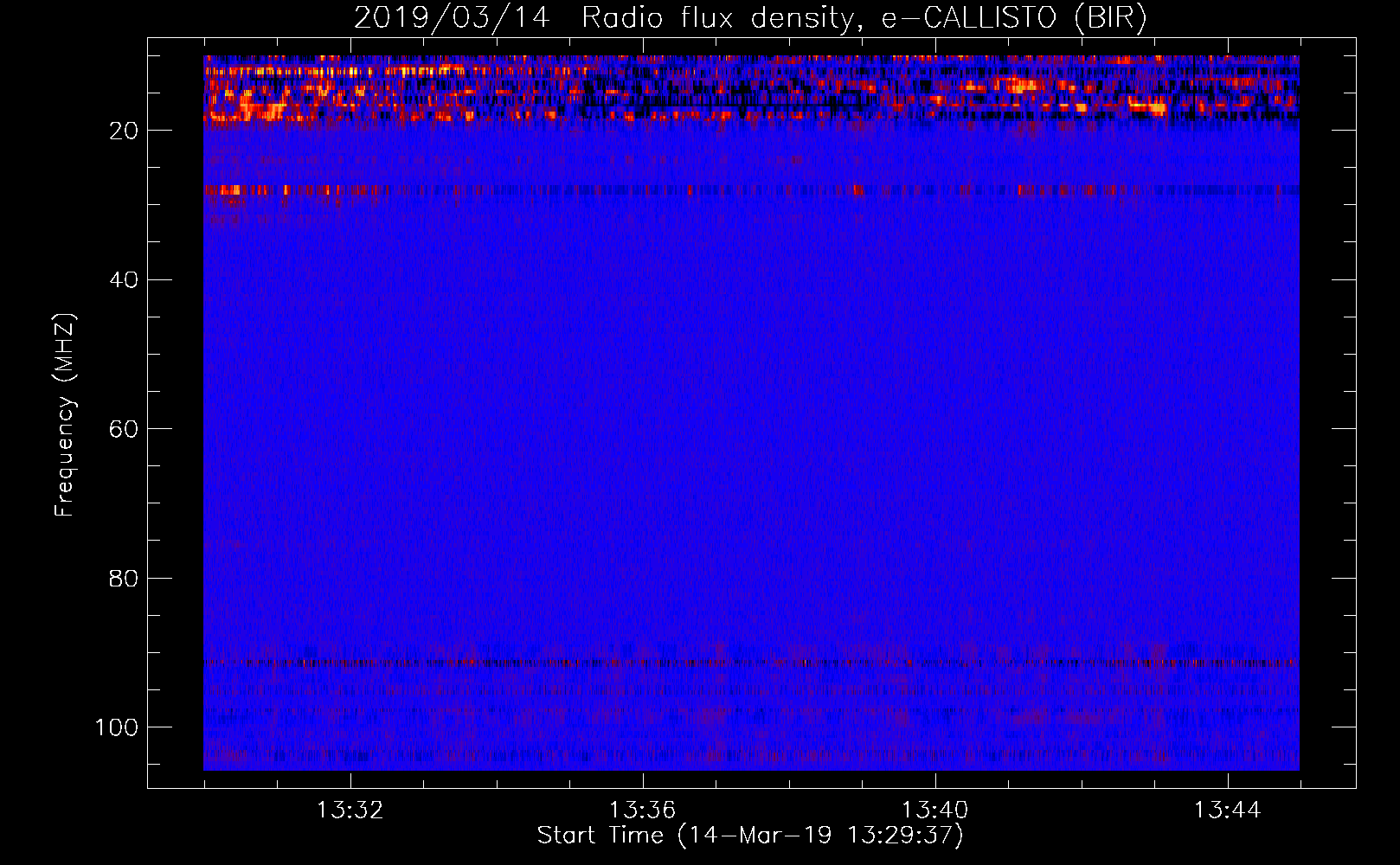Click the '60' frequency tick label

[x=124, y=429]
